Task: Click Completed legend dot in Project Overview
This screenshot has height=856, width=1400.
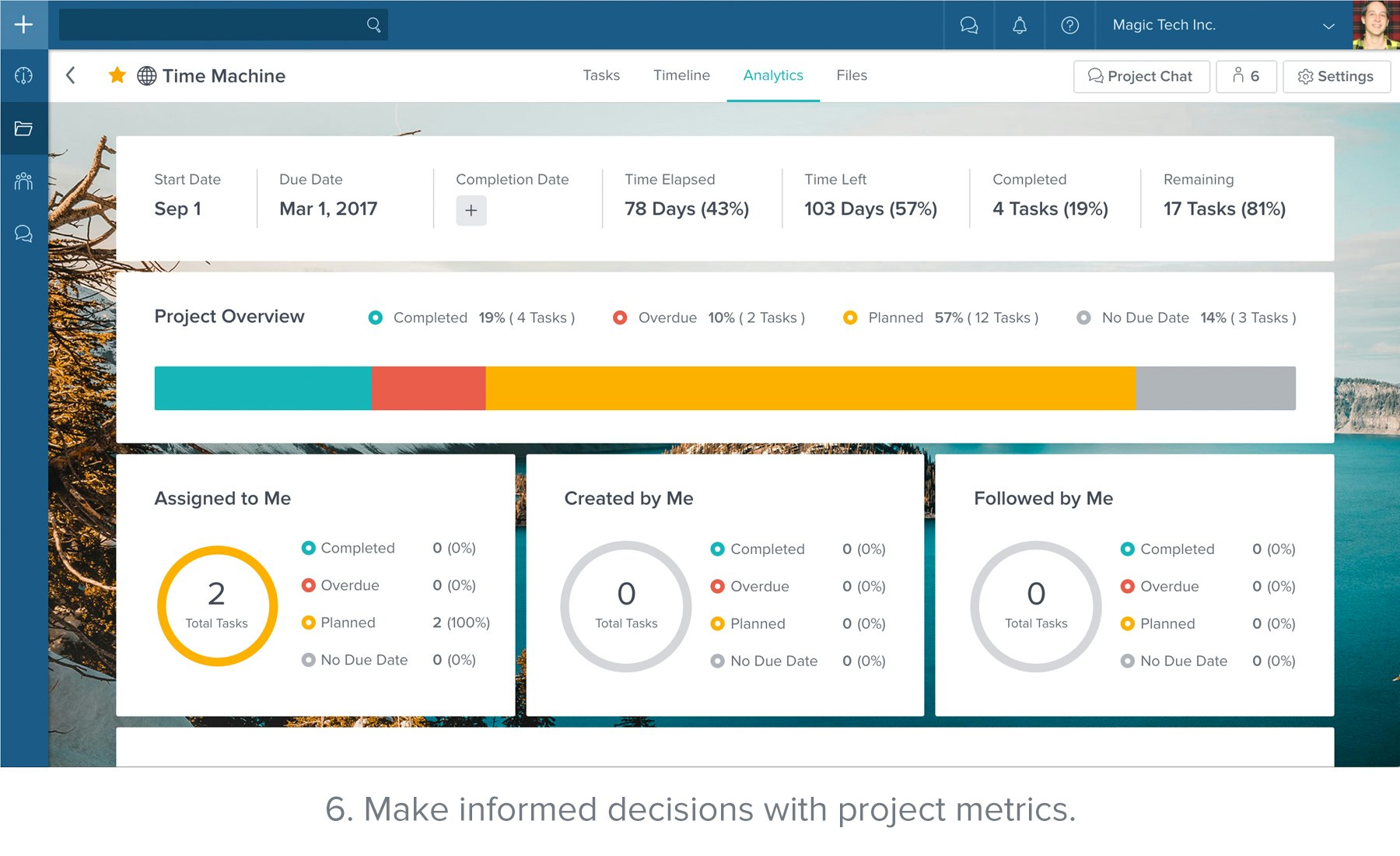Action: (375, 317)
